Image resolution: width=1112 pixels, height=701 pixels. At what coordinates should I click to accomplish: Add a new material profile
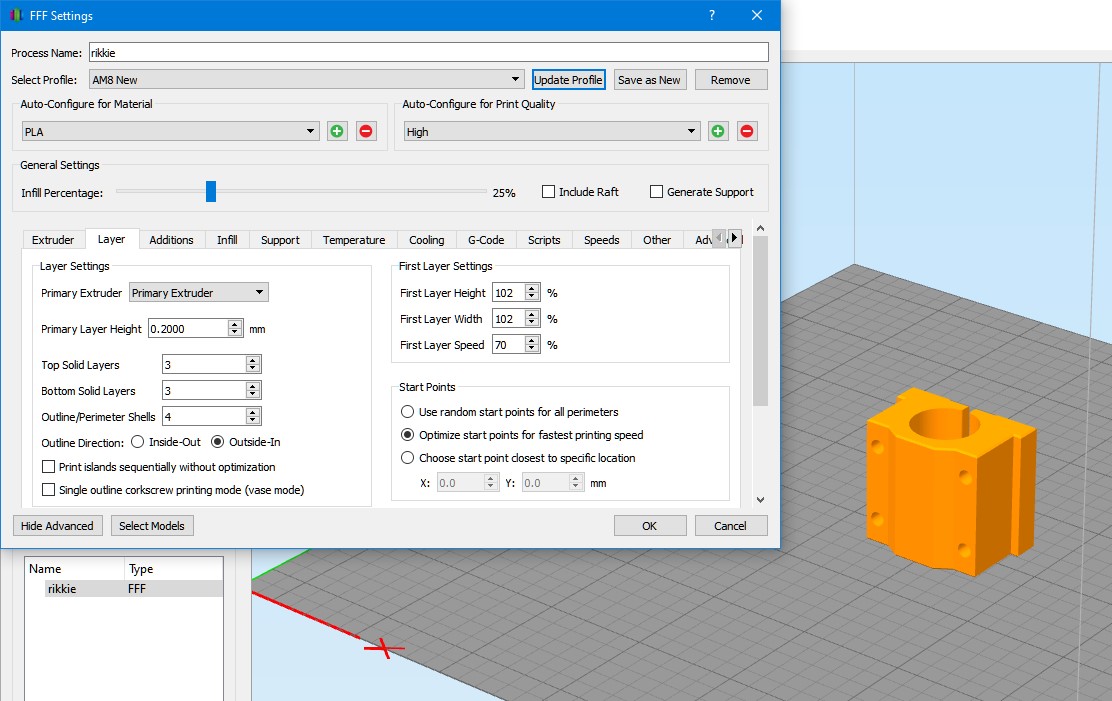pyautogui.click(x=337, y=130)
